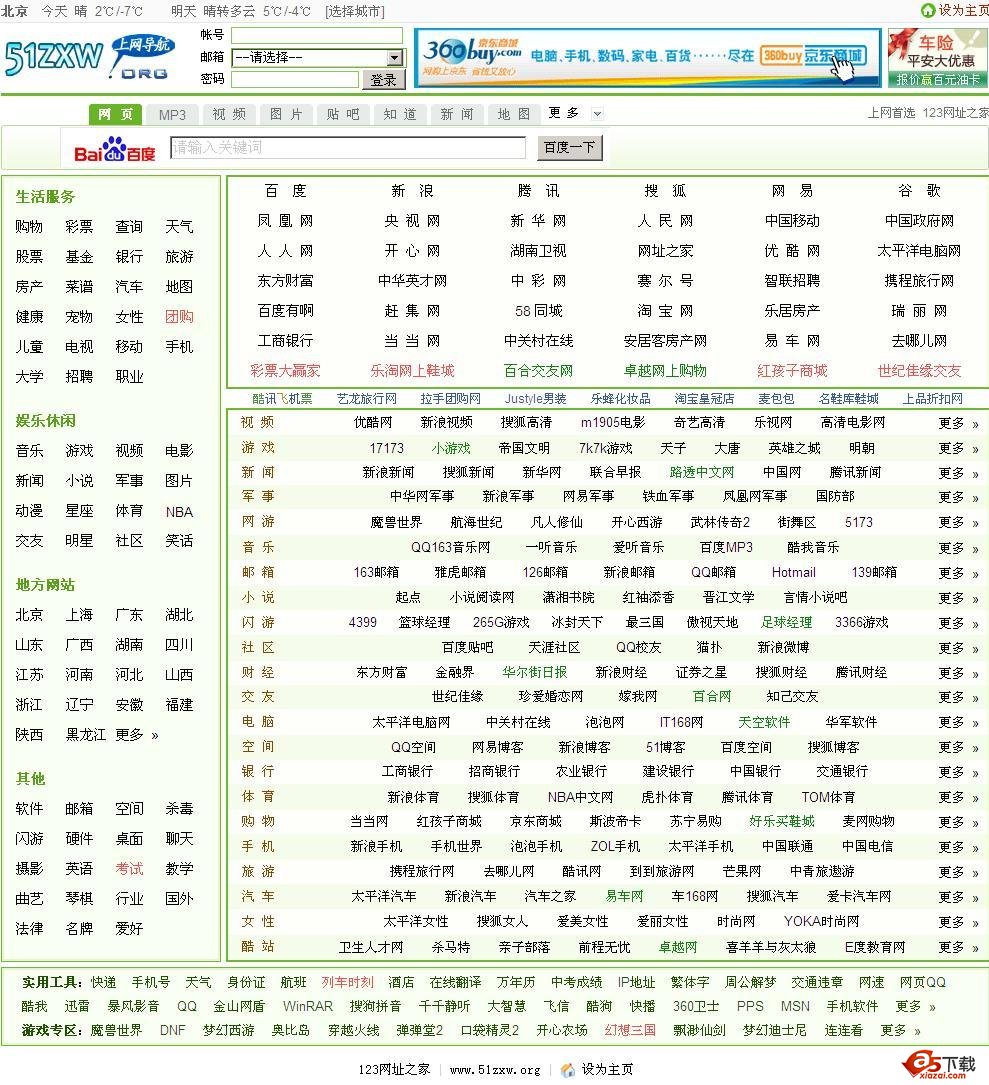The image size is (989, 1085).
Task: Click 购物 under 生活服务
Action: point(29,227)
